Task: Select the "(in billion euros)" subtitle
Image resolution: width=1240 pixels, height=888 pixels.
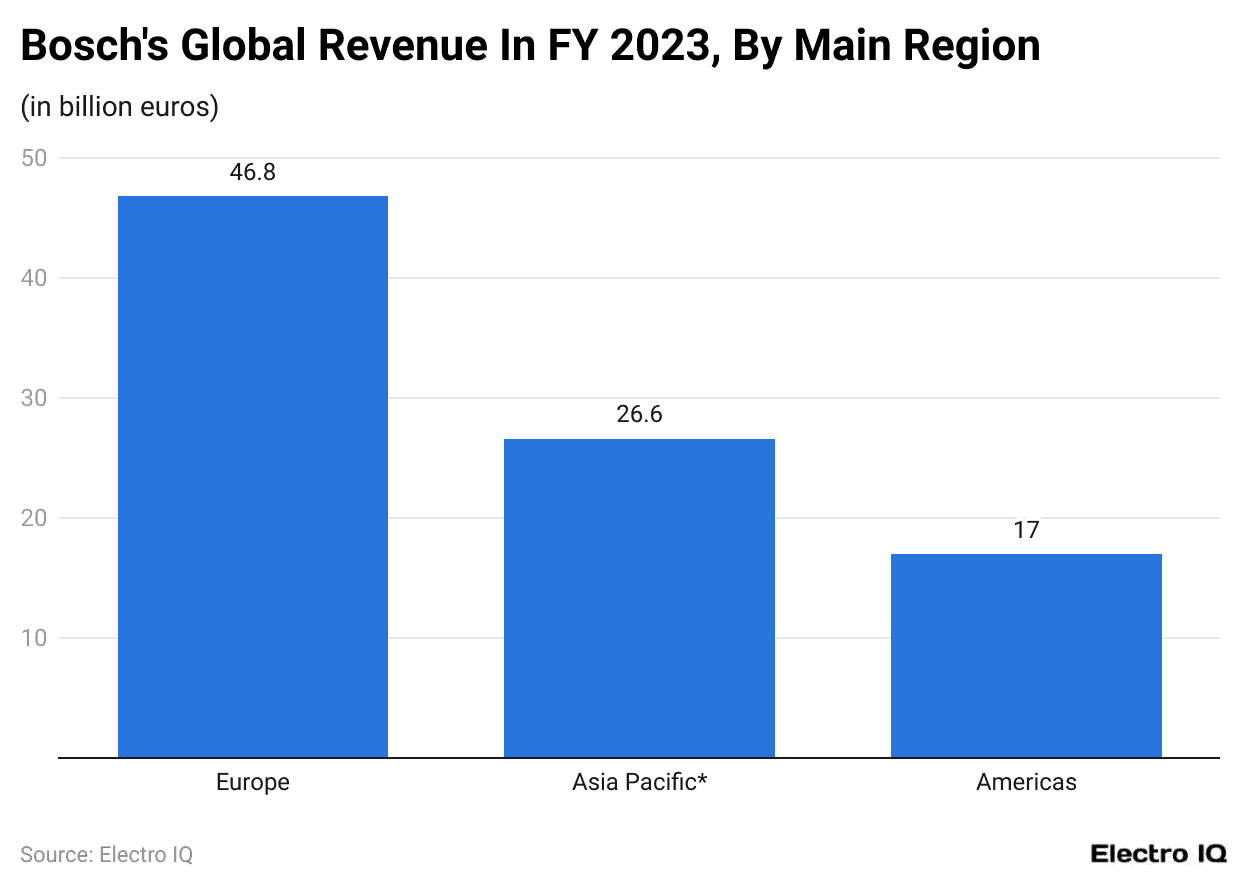Action: tap(119, 106)
